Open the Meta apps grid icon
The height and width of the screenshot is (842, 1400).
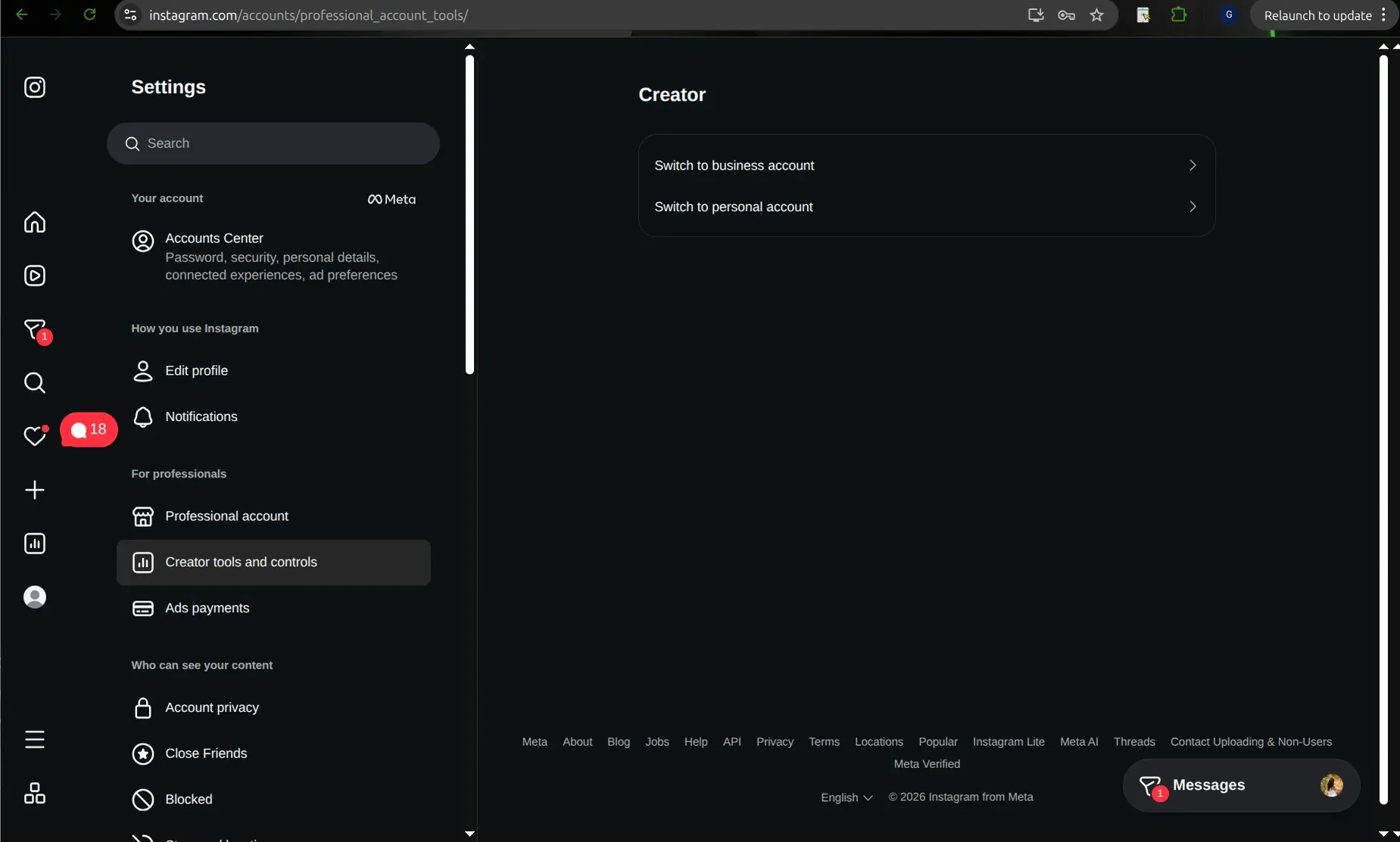(x=35, y=793)
